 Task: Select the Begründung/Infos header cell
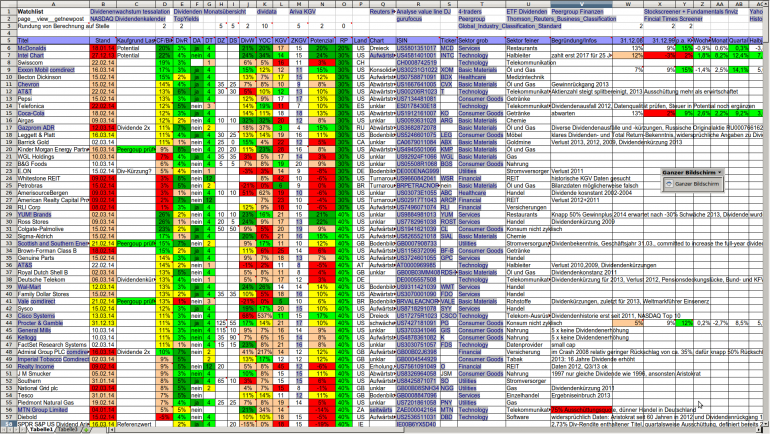(581, 41)
